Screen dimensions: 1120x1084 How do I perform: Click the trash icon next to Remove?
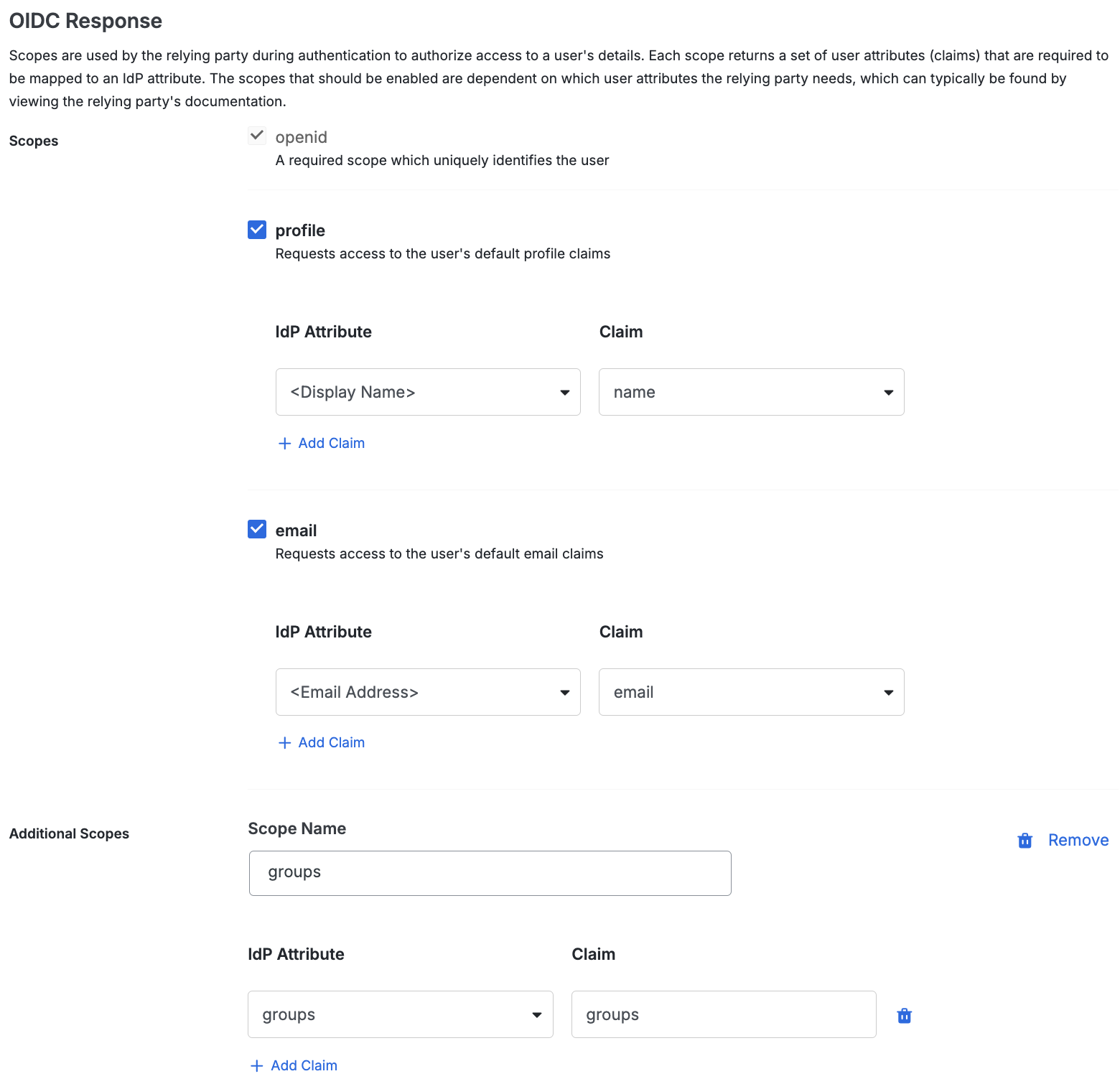coord(1025,840)
